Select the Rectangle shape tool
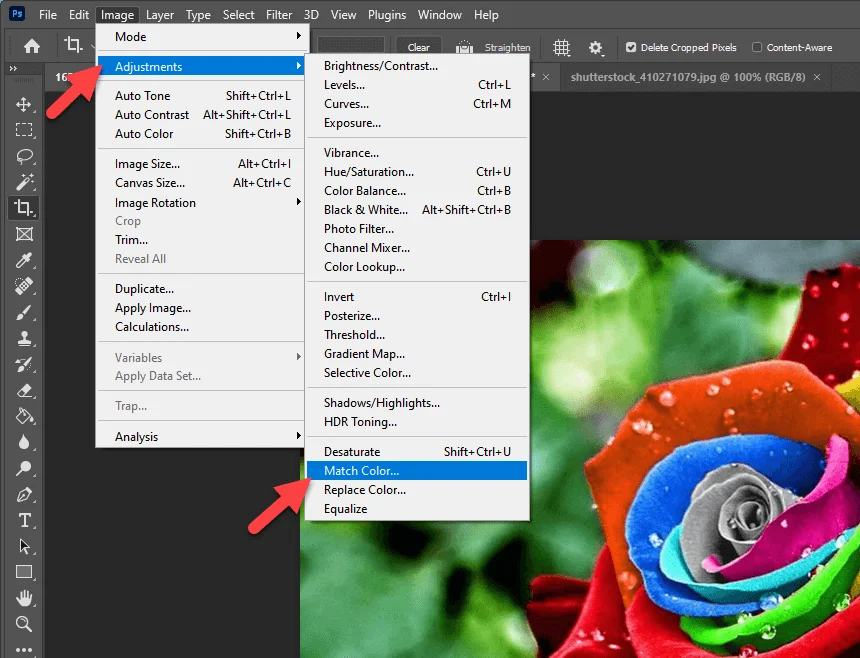860x658 pixels. [x=24, y=572]
